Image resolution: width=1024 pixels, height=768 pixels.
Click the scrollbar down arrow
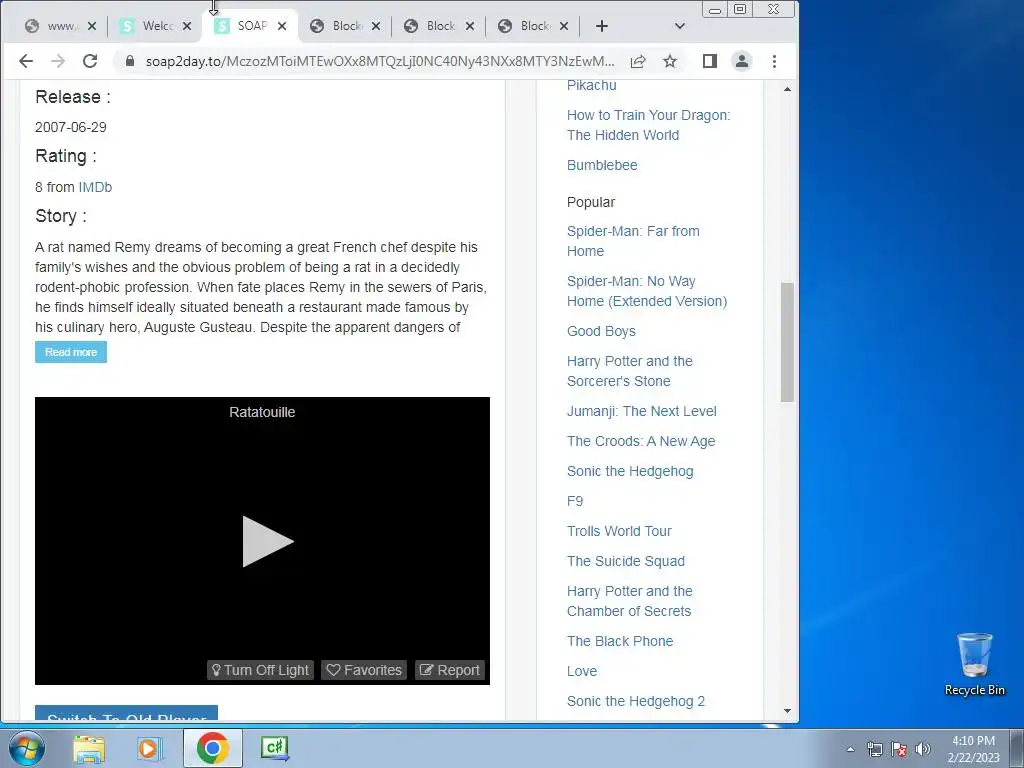(787, 711)
